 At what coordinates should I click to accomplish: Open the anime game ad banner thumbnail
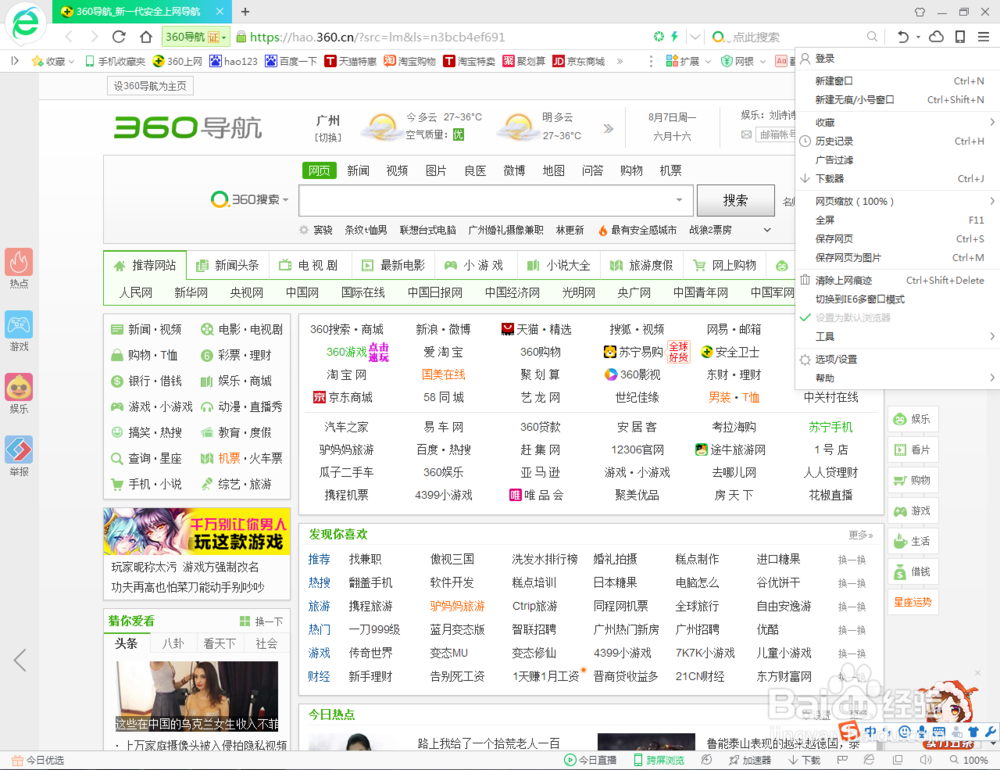(197, 531)
